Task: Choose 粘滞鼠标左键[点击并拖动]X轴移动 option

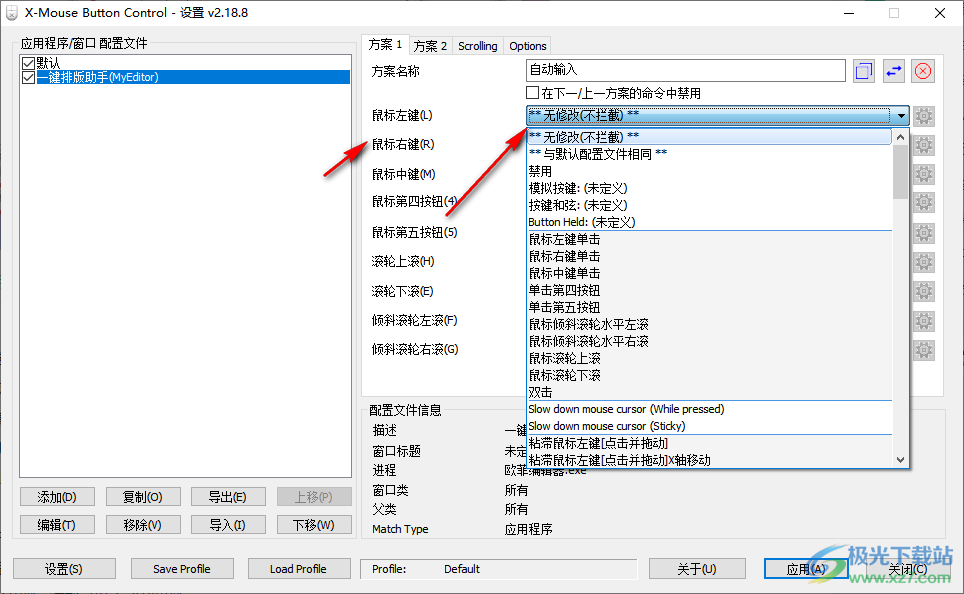Action: [x=709, y=460]
